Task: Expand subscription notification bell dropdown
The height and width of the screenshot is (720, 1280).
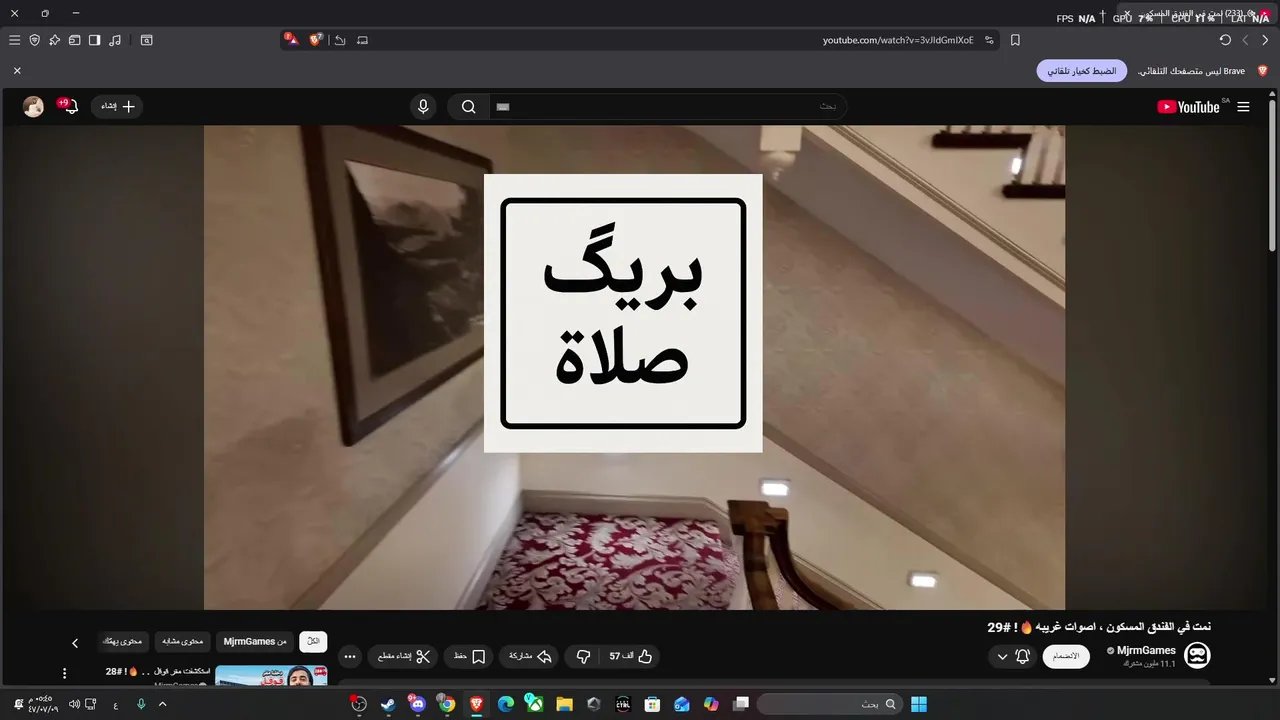Action: click(1012, 656)
